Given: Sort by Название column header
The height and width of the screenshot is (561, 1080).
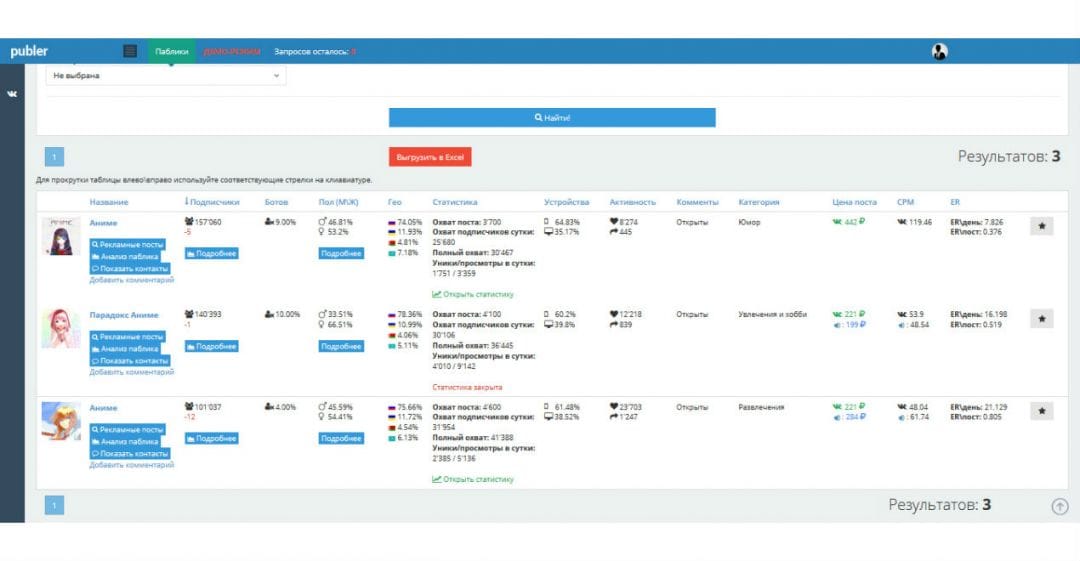Looking at the screenshot, I should 109,202.
